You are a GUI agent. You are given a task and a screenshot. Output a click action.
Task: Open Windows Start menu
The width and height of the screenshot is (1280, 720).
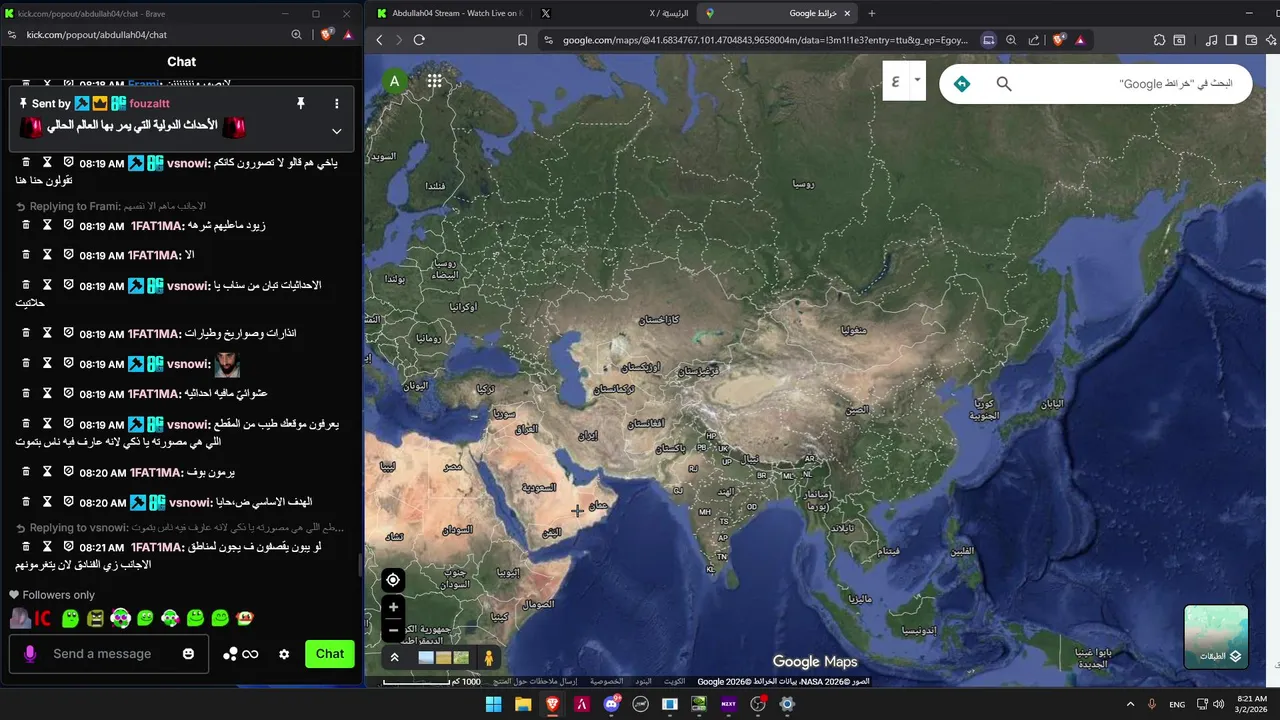(x=493, y=704)
